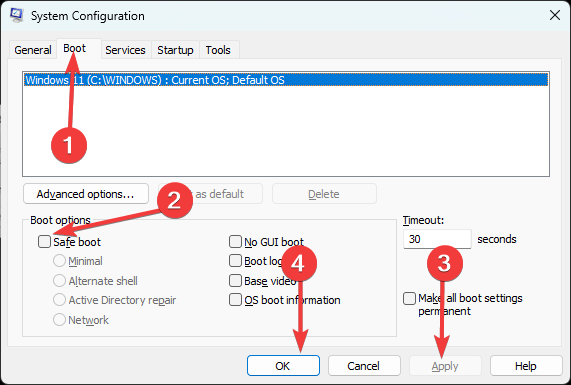Check OS boot information

coord(235,300)
